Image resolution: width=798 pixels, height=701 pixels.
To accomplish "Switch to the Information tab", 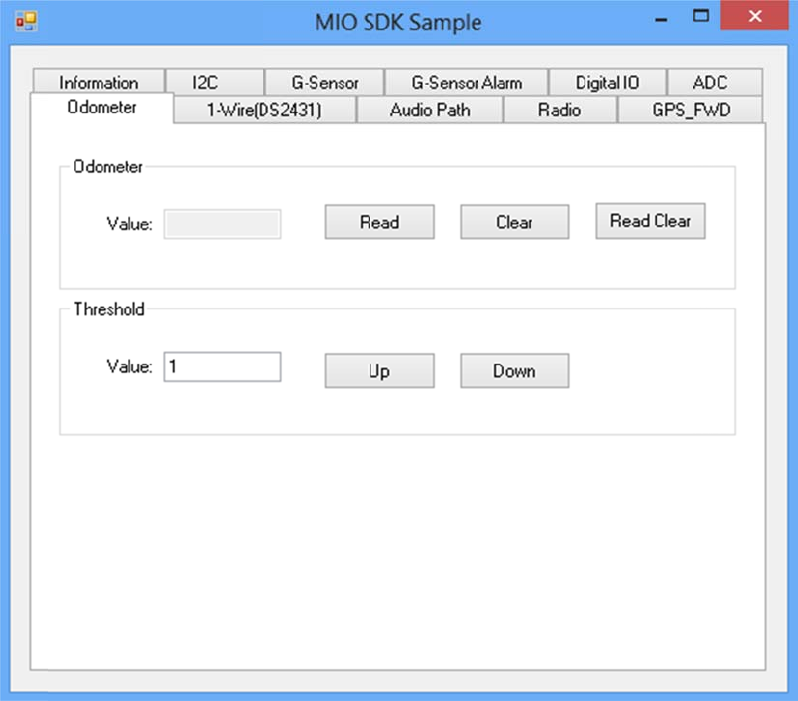I will (x=99, y=82).
